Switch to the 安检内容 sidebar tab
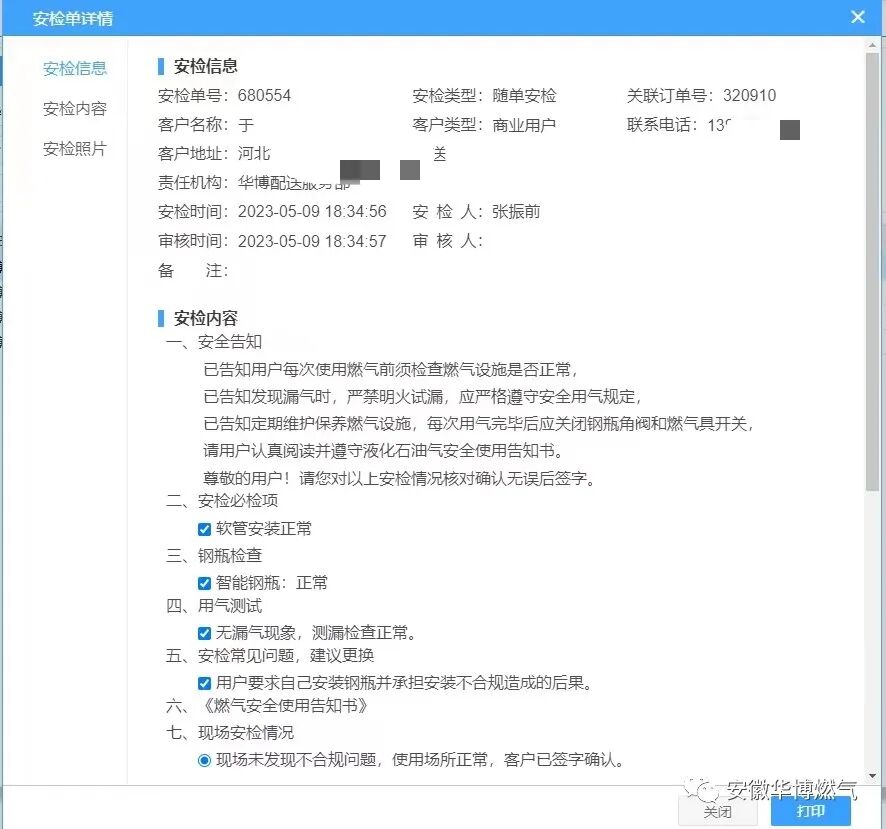Screen dimensions: 886x829 click(75, 108)
